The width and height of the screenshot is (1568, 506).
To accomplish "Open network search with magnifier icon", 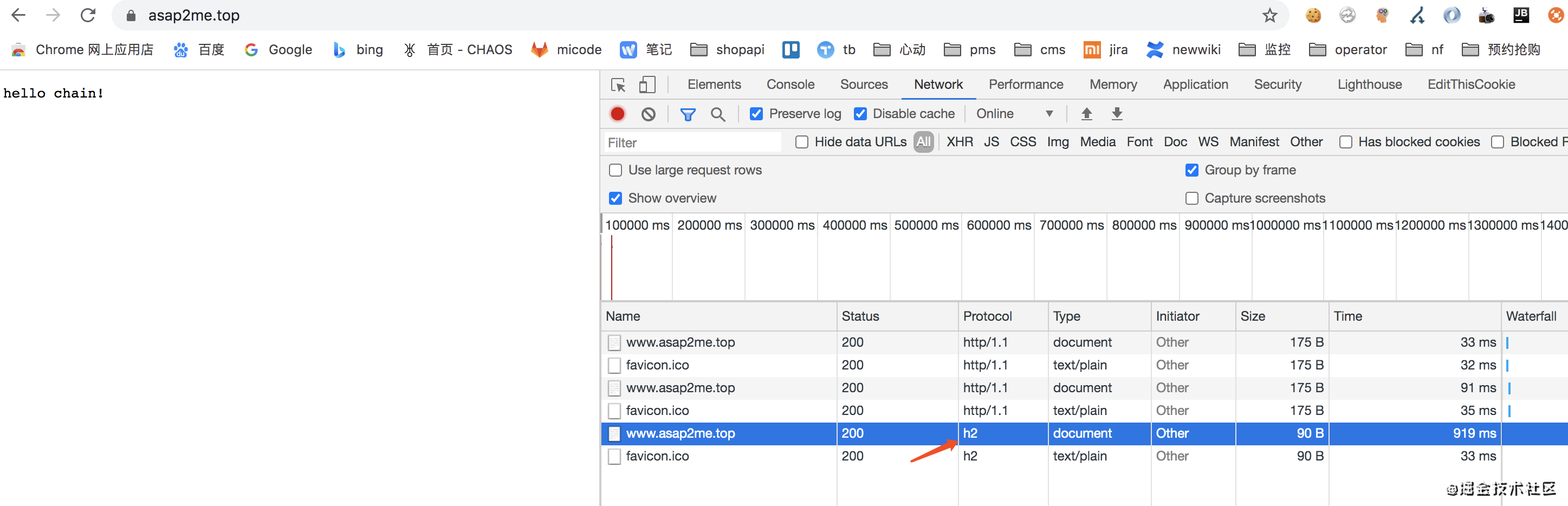I will coord(718,114).
